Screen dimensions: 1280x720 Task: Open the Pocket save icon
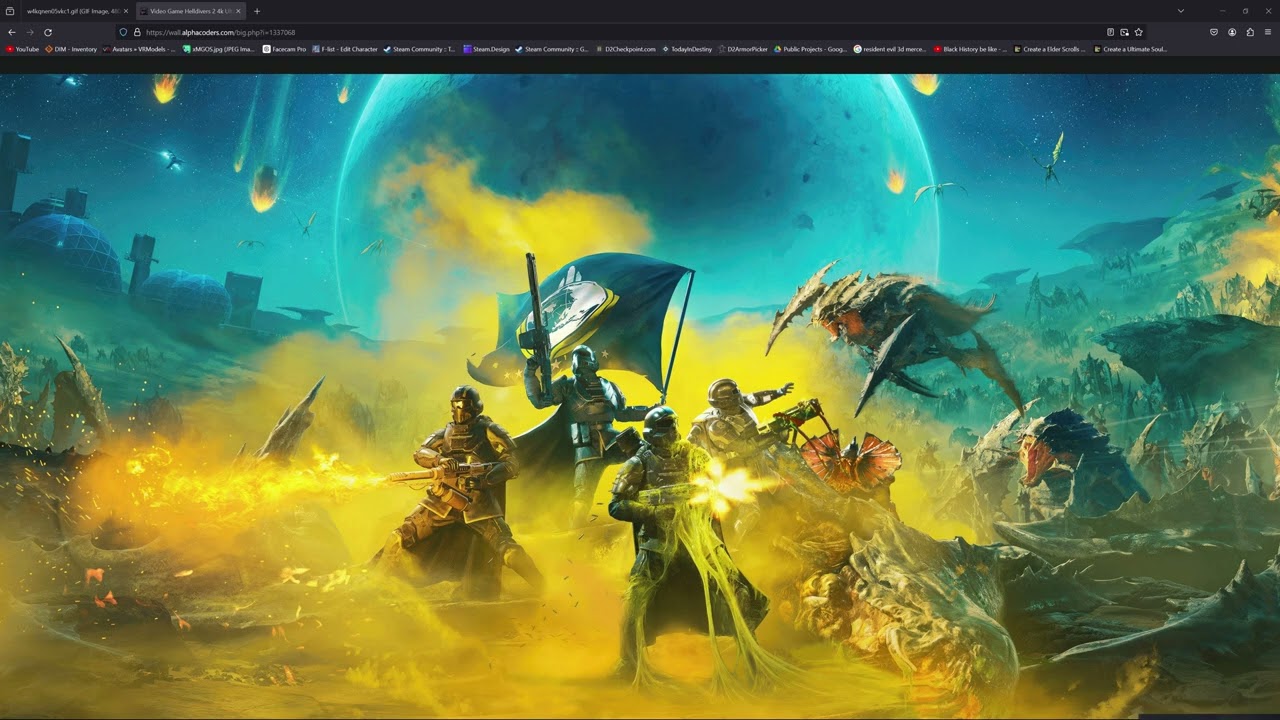tap(1214, 32)
